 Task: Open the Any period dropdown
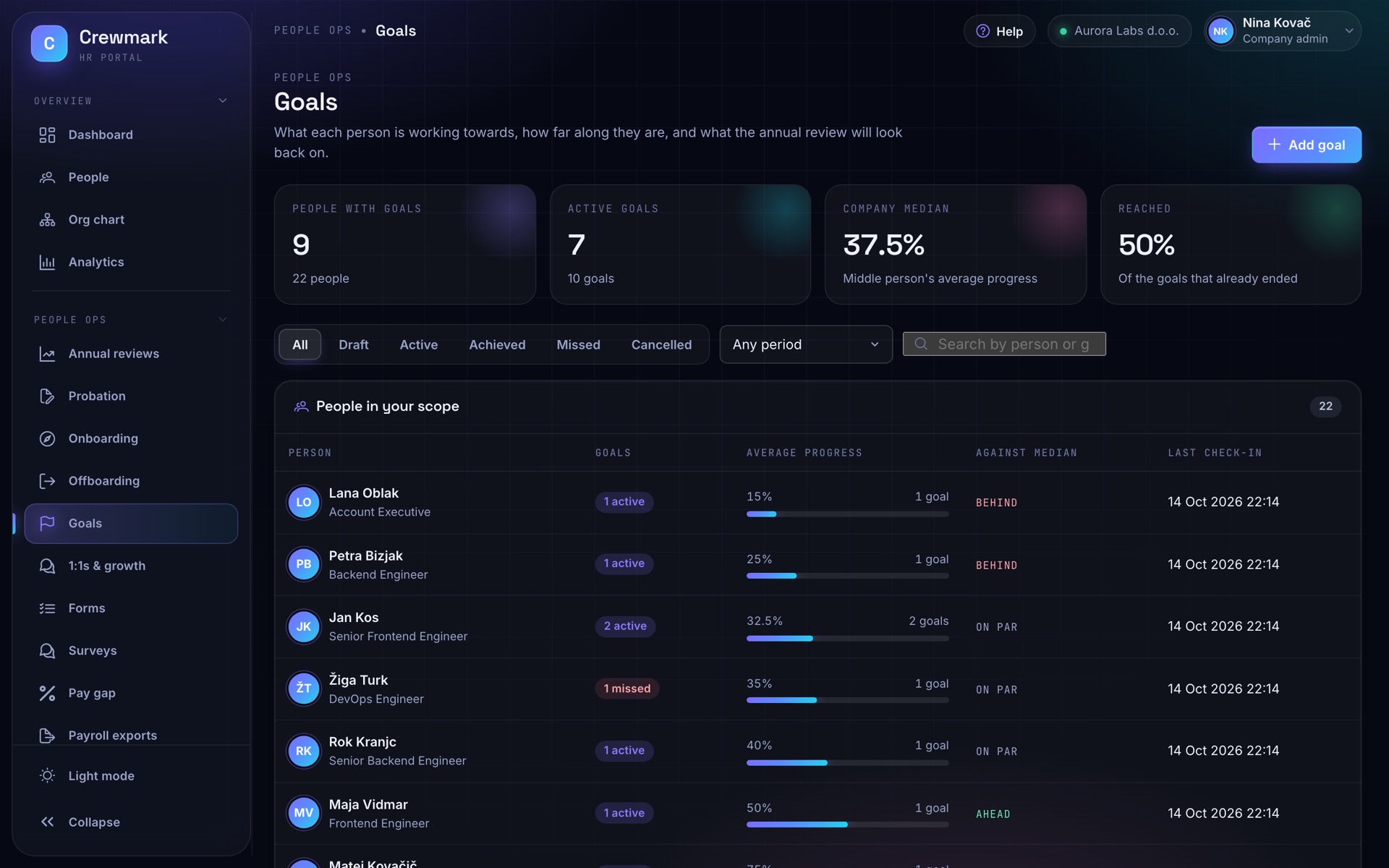click(806, 344)
